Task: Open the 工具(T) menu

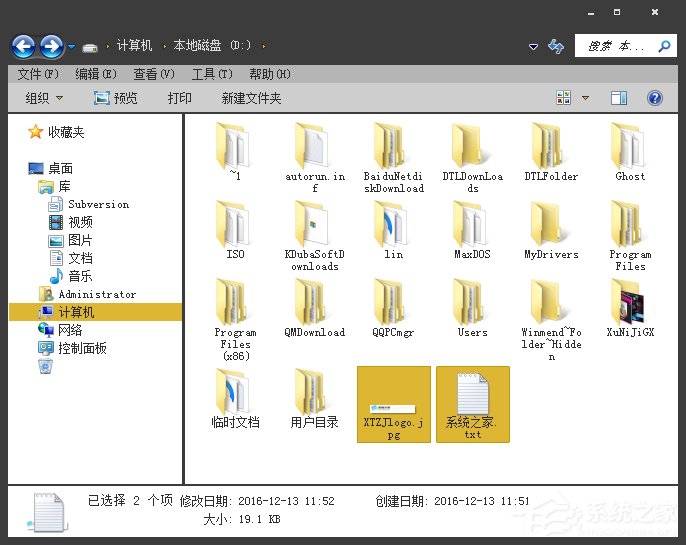Action: point(211,74)
